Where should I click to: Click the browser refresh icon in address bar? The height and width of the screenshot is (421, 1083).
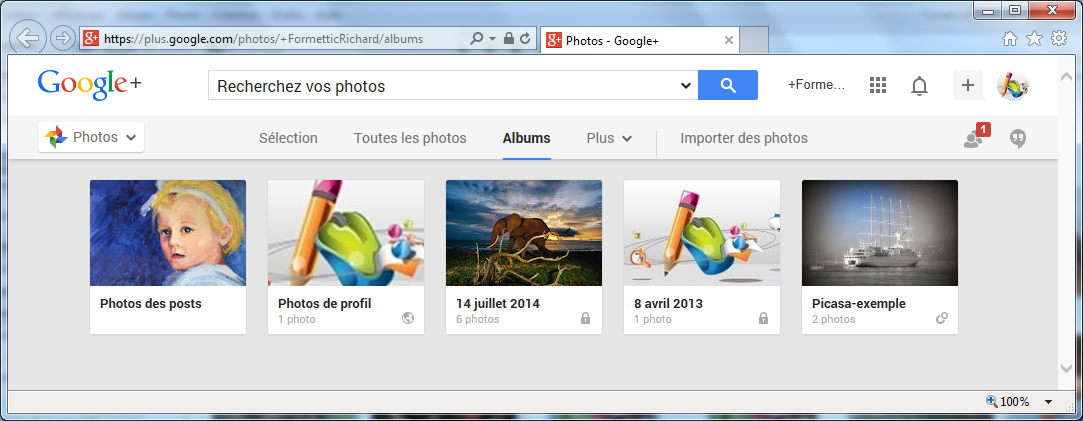click(525, 39)
